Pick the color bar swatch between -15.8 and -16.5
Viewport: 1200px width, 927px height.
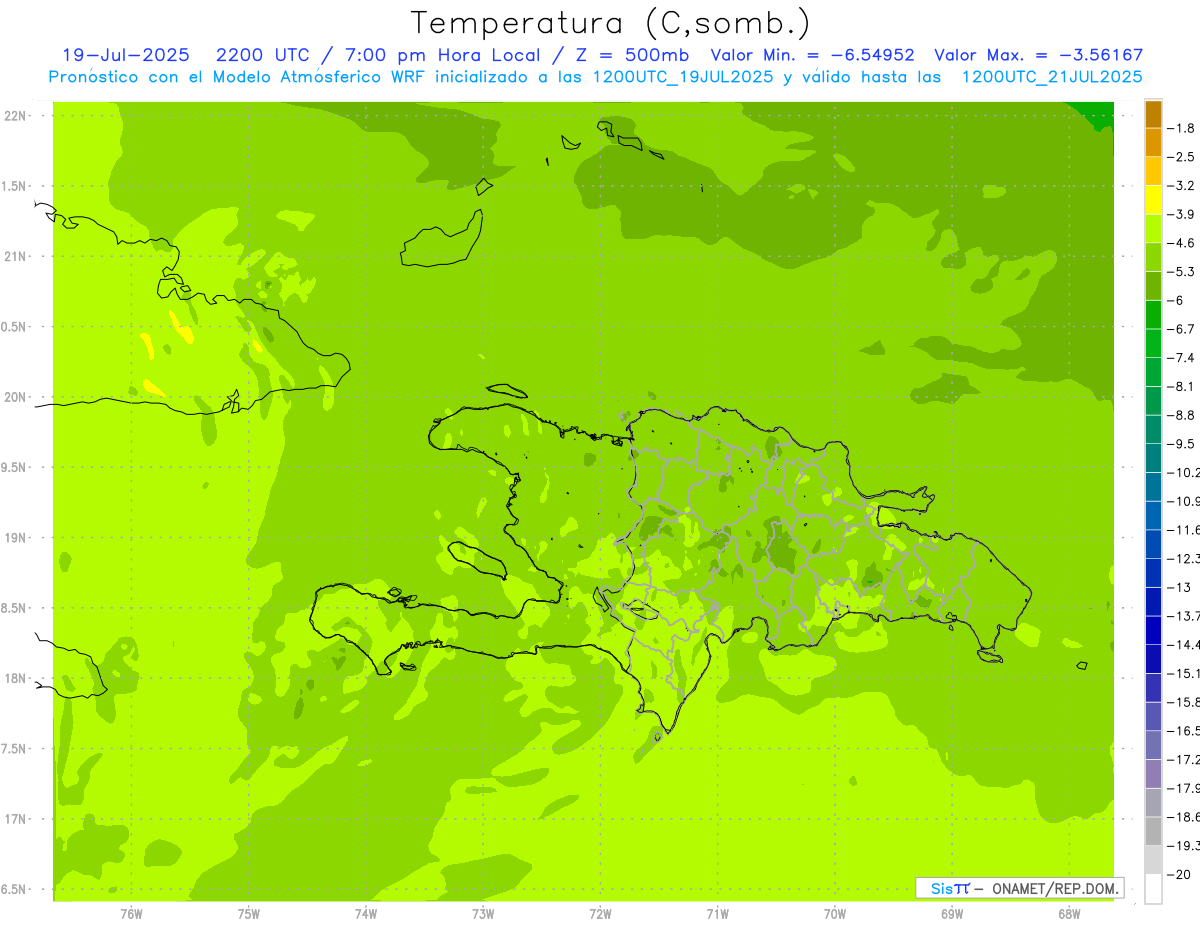pos(1153,716)
